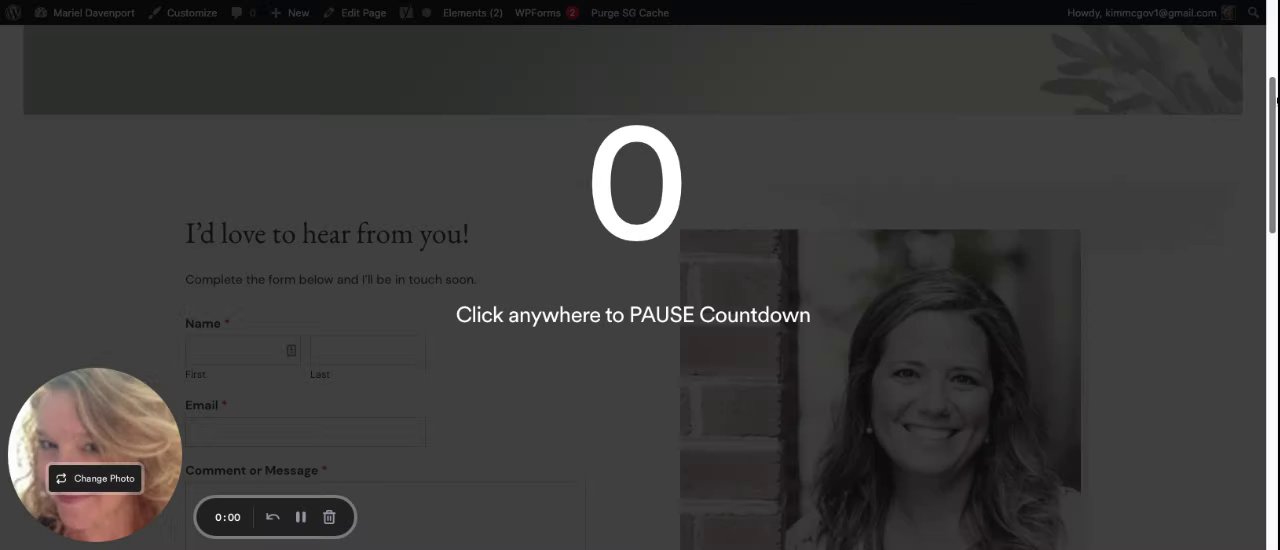Click the search magnifier icon in the admin bar
This screenshot has width=1280, height=550.
click(1253, 13)
